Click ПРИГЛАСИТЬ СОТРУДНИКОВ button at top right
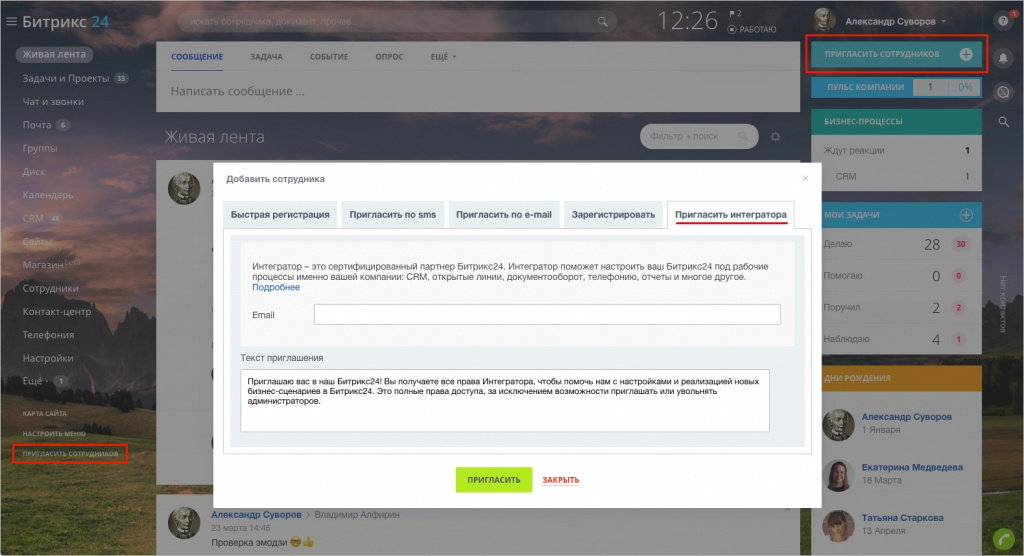The height and width of the screenshot is (556, 1024). (896, 54)
